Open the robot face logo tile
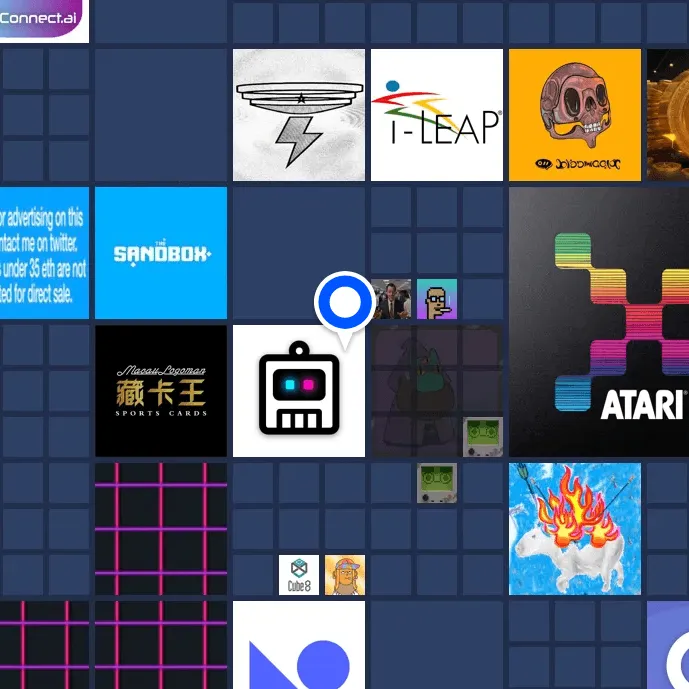The width and height of the screenshot is (689, 689). point(299,391)
